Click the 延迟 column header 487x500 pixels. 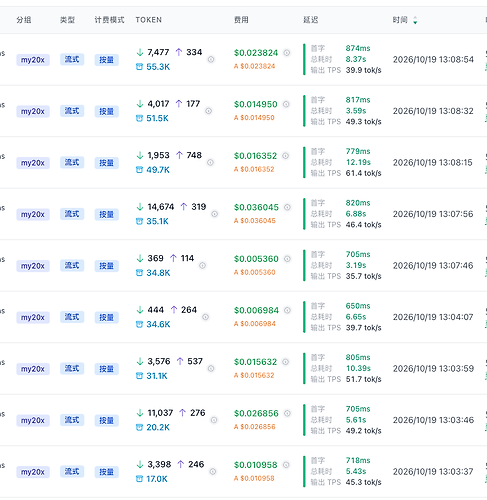(x=311, y=20)
